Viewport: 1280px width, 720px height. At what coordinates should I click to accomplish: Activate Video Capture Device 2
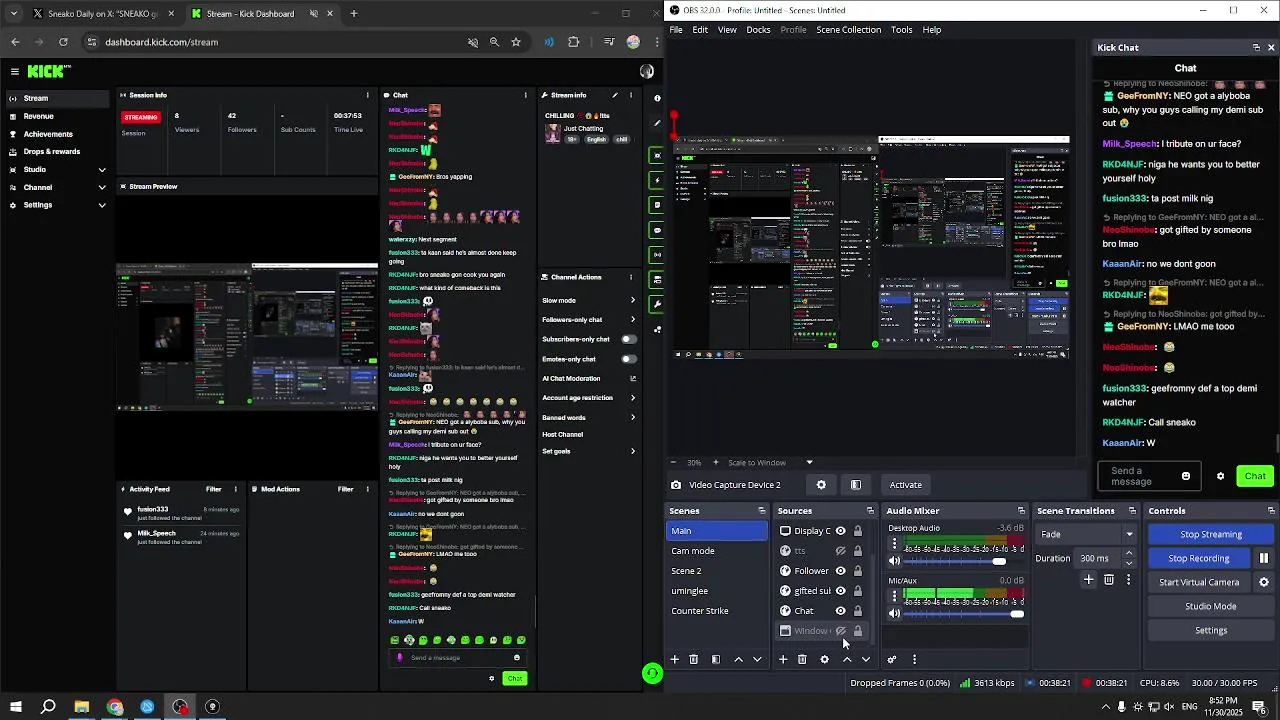pyautogui.click(x=905, y=485)
